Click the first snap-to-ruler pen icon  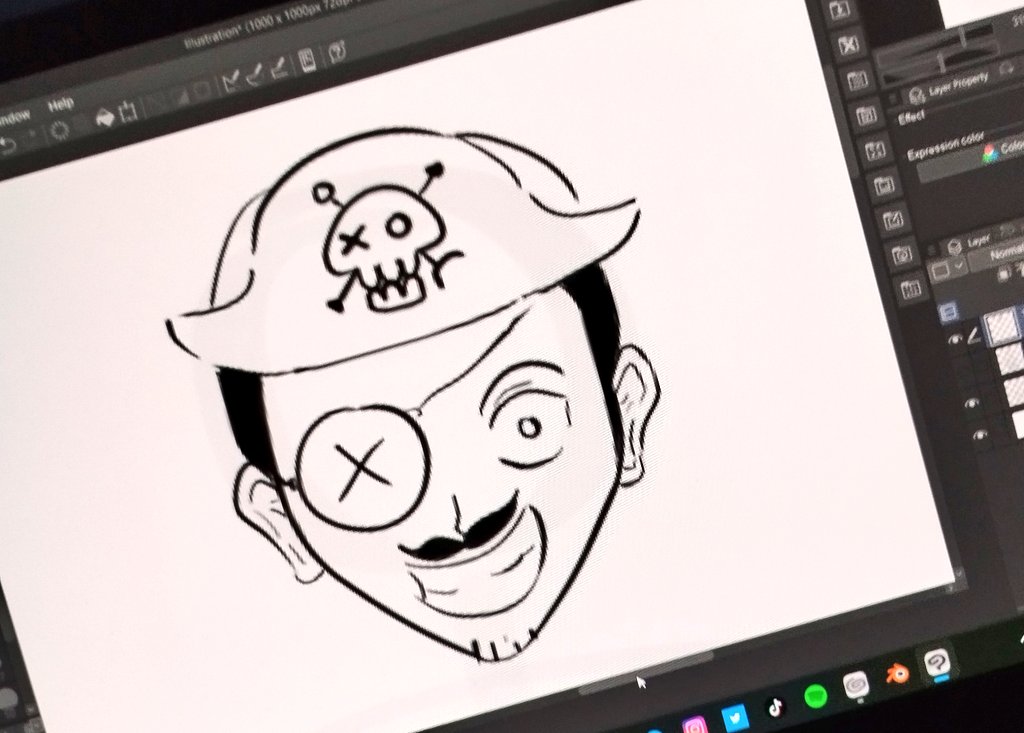pyautogui.click(x=231, y=82)
